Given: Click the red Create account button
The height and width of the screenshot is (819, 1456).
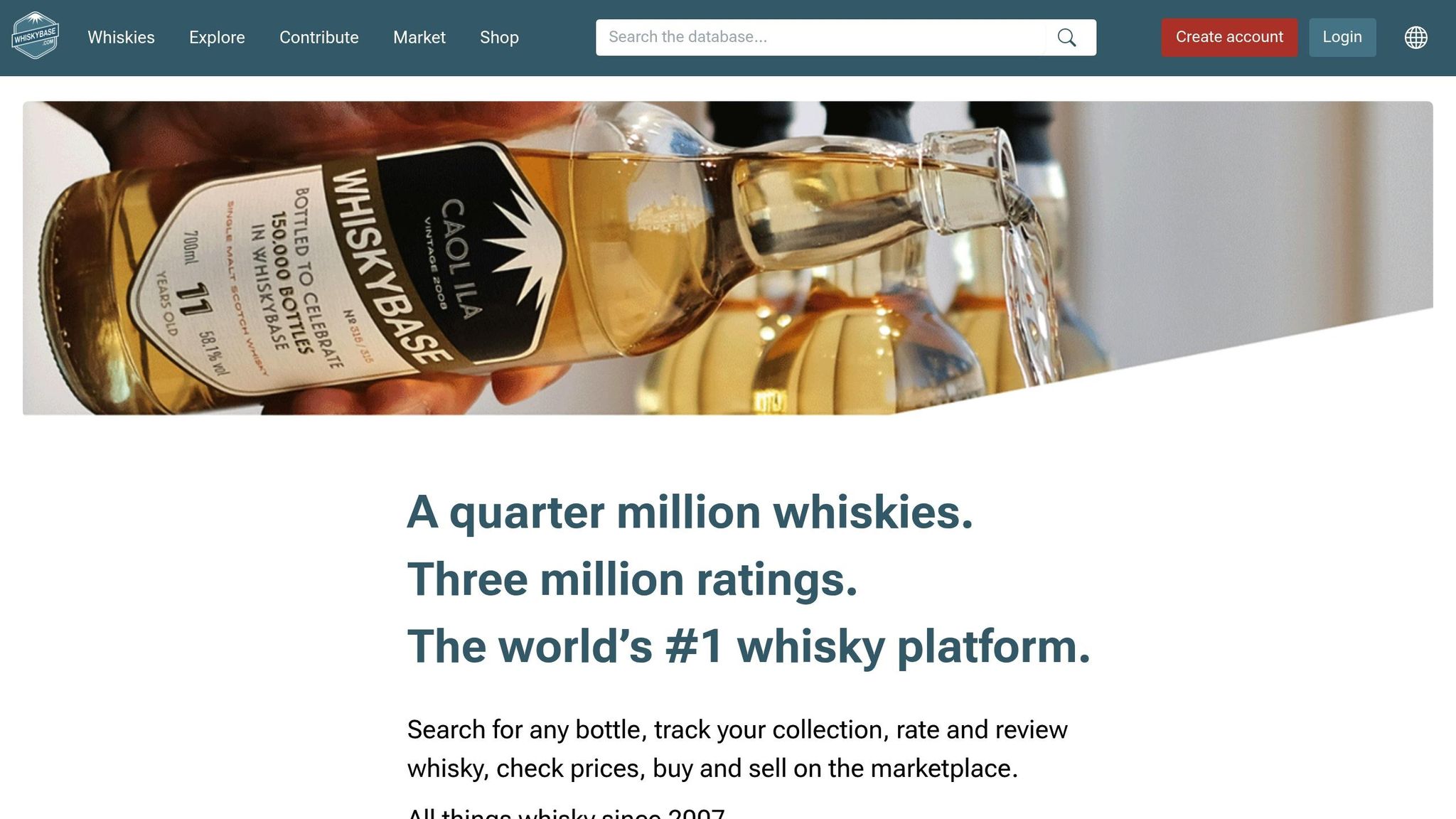Looking at the screenshot, I should tap(1229, 37).
